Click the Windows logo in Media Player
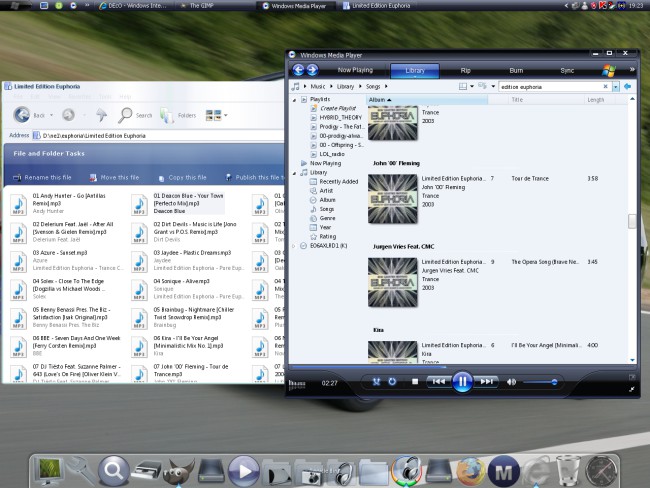Screen dimensions: 650x488 pyautogui.click(x=609, y=70)
